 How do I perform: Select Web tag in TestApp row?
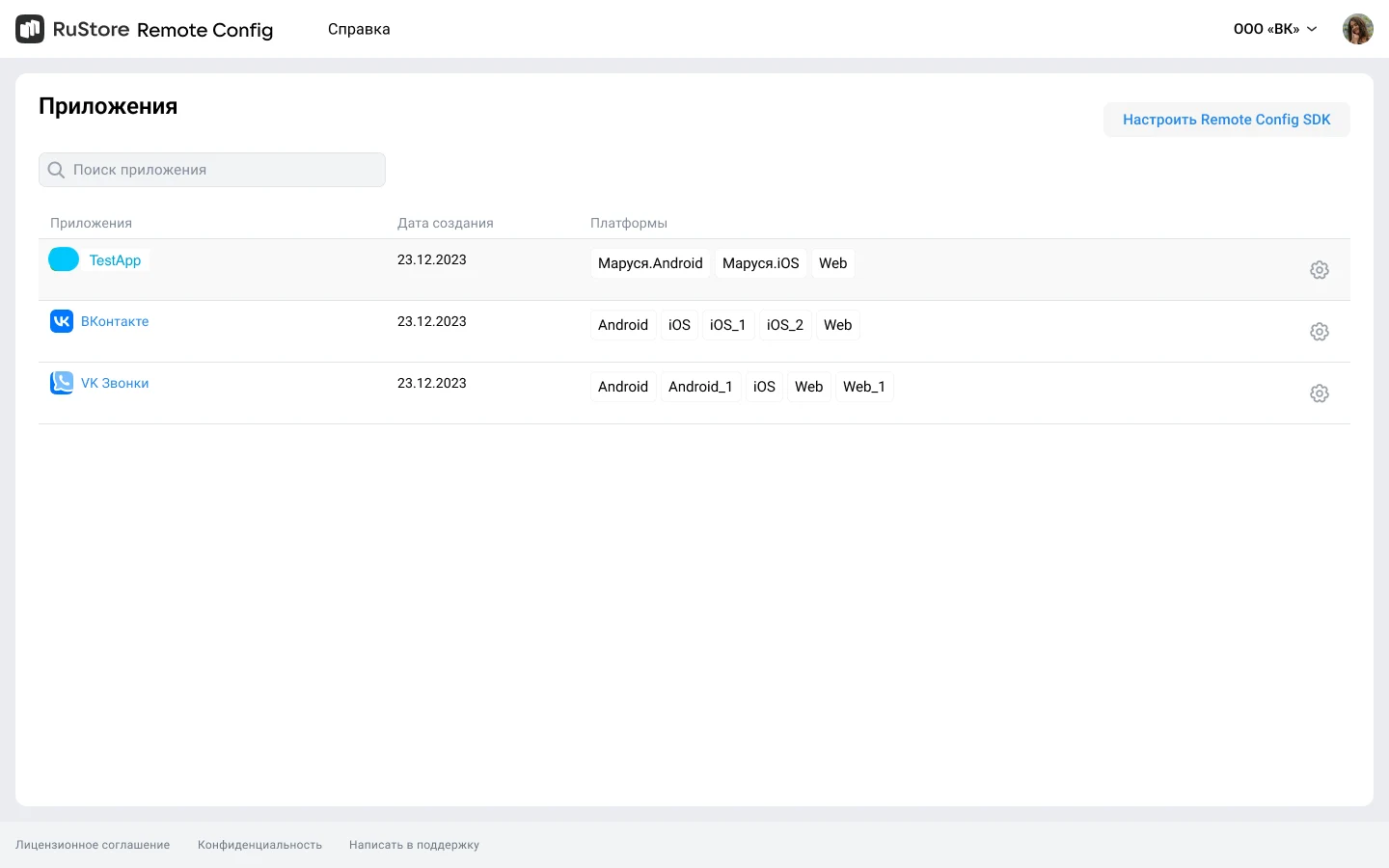tap(833, 263)
